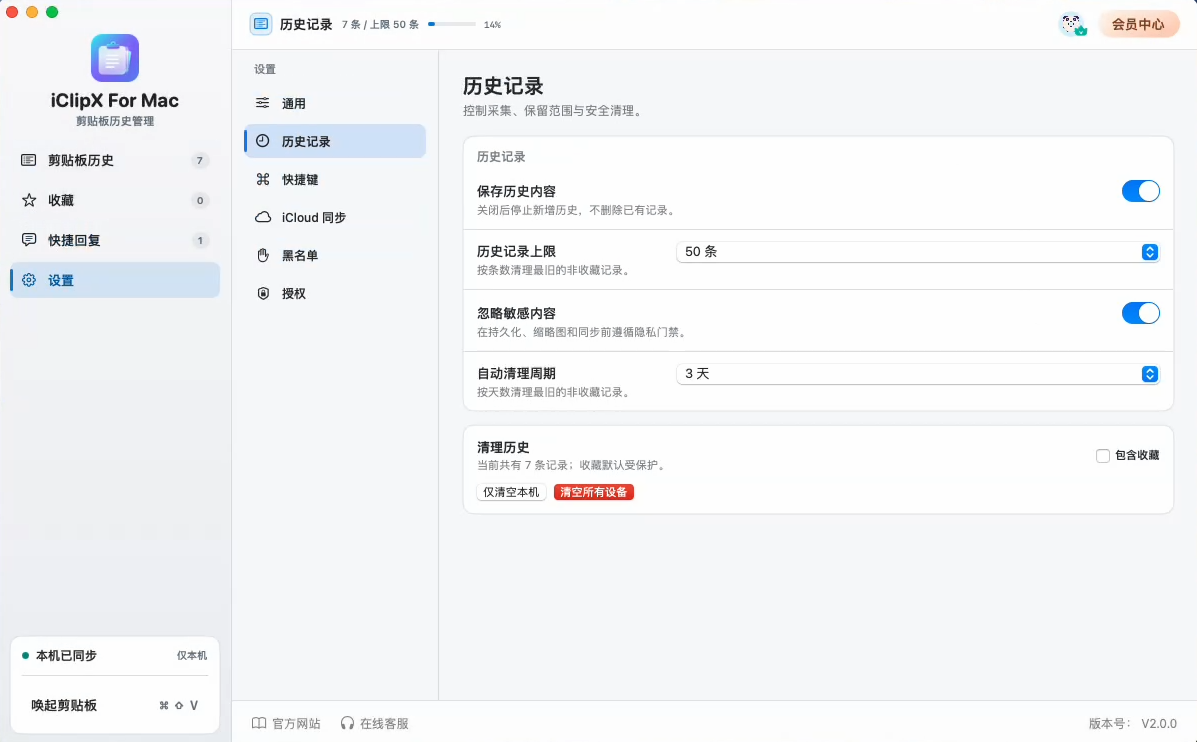Click the clock icon next to 历史记录
Viewport: 1197px width, 742px height.
tap(263, 141)
